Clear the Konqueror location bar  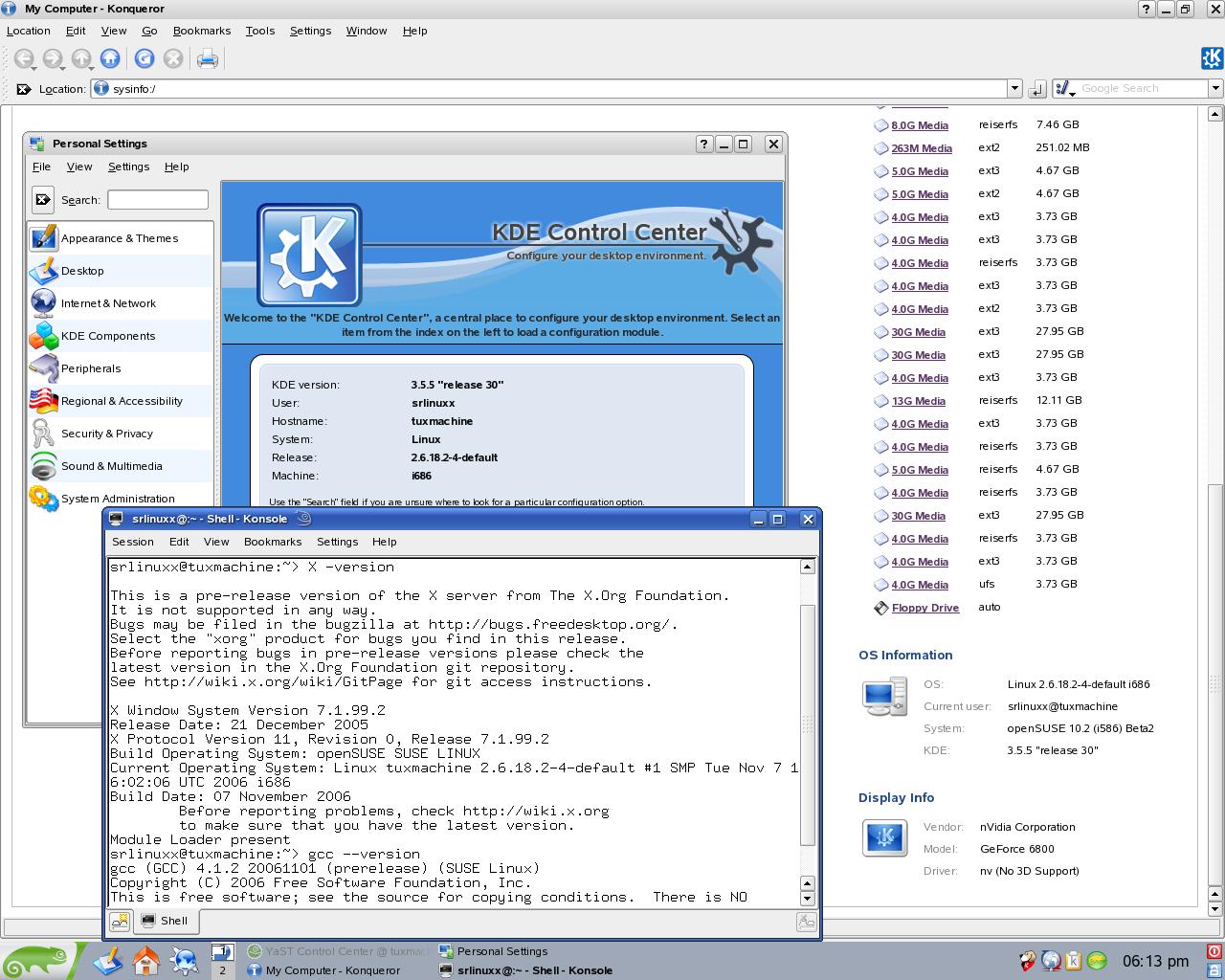[24, 89]
